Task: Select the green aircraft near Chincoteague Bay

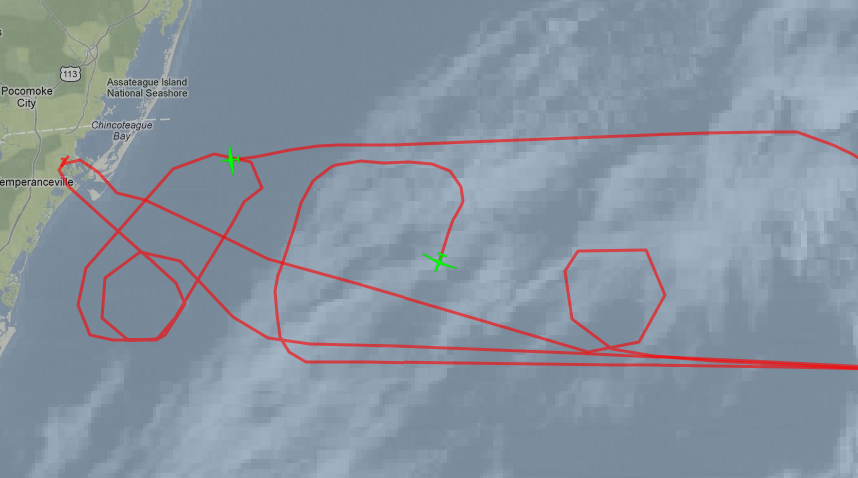Action: pyautogui.click(x=231, y=160)
